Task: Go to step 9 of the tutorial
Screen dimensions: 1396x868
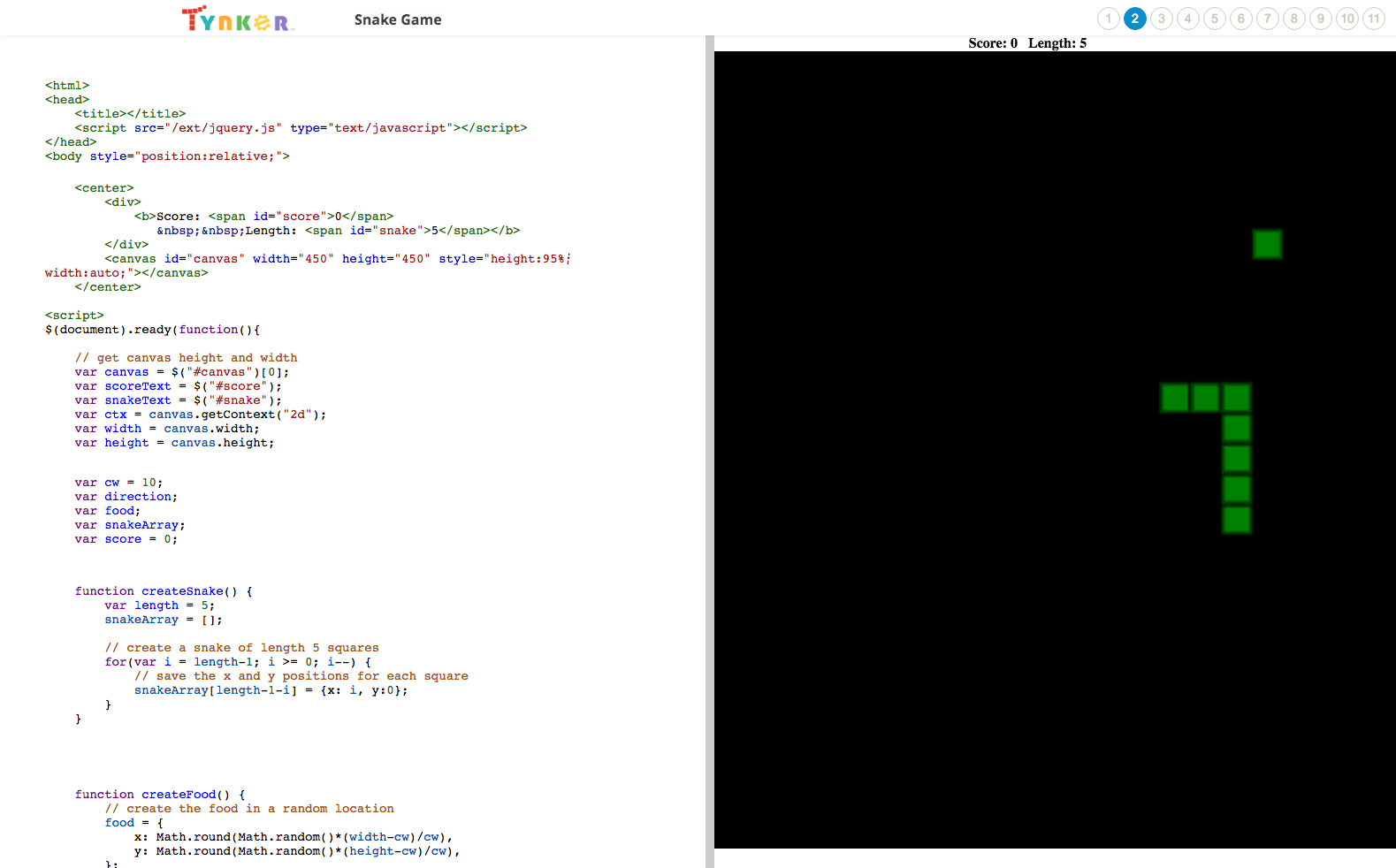Action: [x=1320, y=19]
